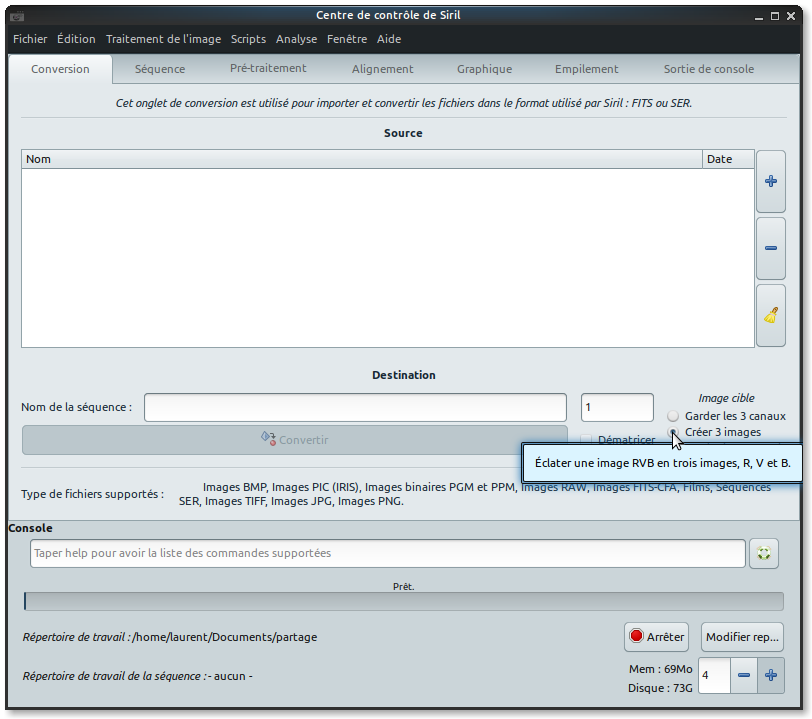Open the Édition menu
This screenshot has height=719, width=812.
point(76,39)
